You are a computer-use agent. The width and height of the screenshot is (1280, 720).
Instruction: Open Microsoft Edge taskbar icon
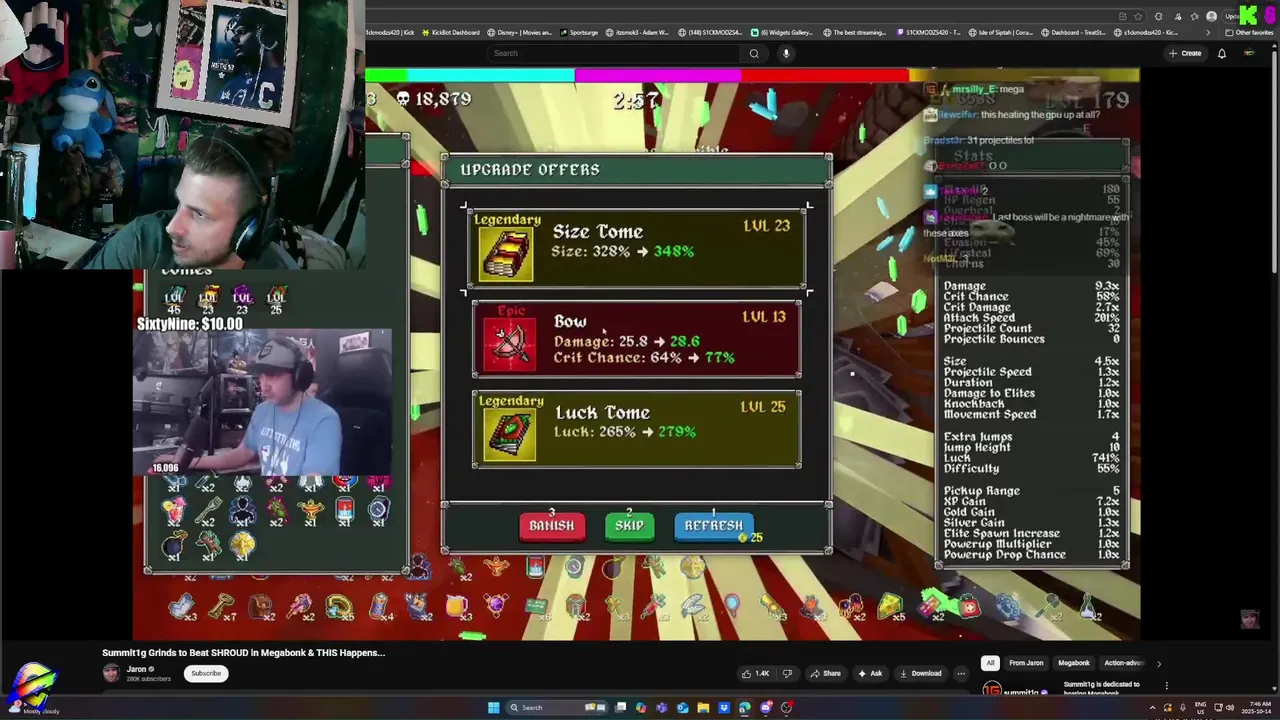pyautogui.click(x=745, y=708)
